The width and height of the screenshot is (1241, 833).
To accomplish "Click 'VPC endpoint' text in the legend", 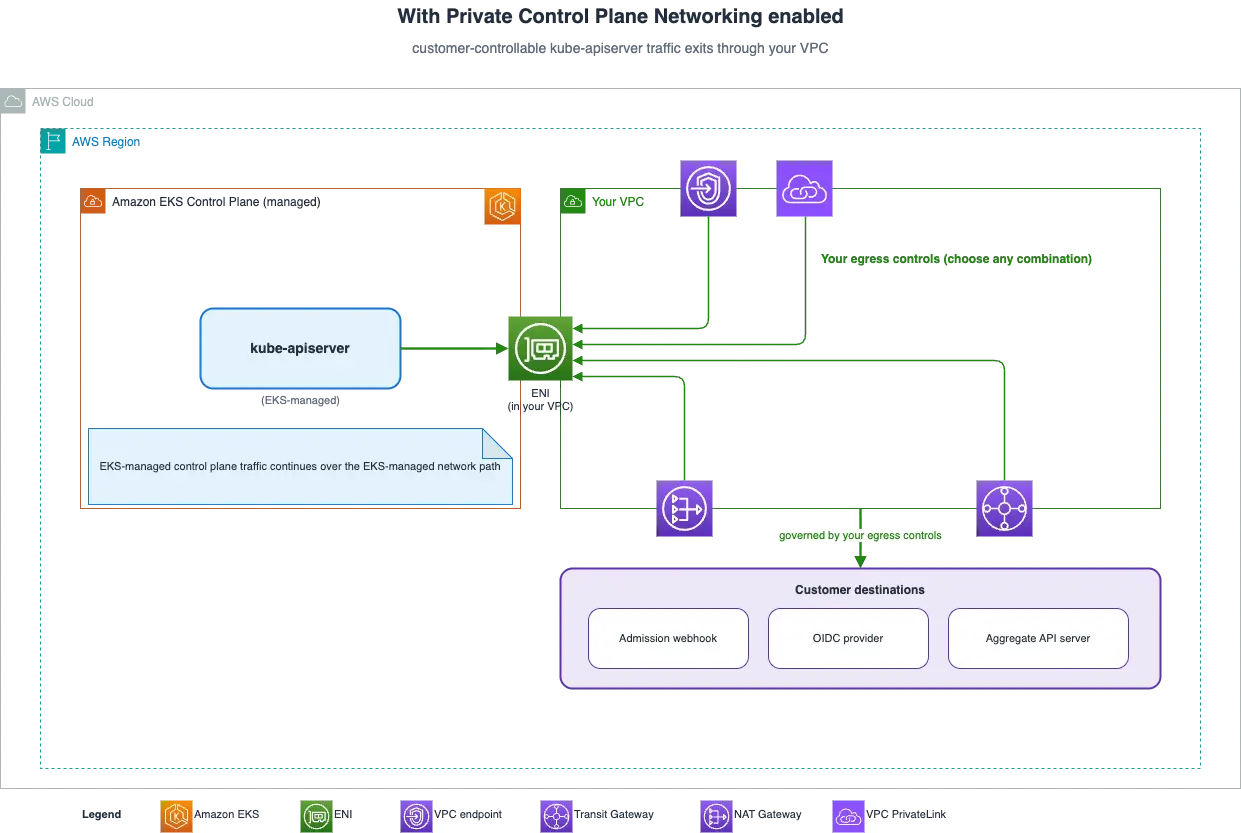I will point(468,815).
